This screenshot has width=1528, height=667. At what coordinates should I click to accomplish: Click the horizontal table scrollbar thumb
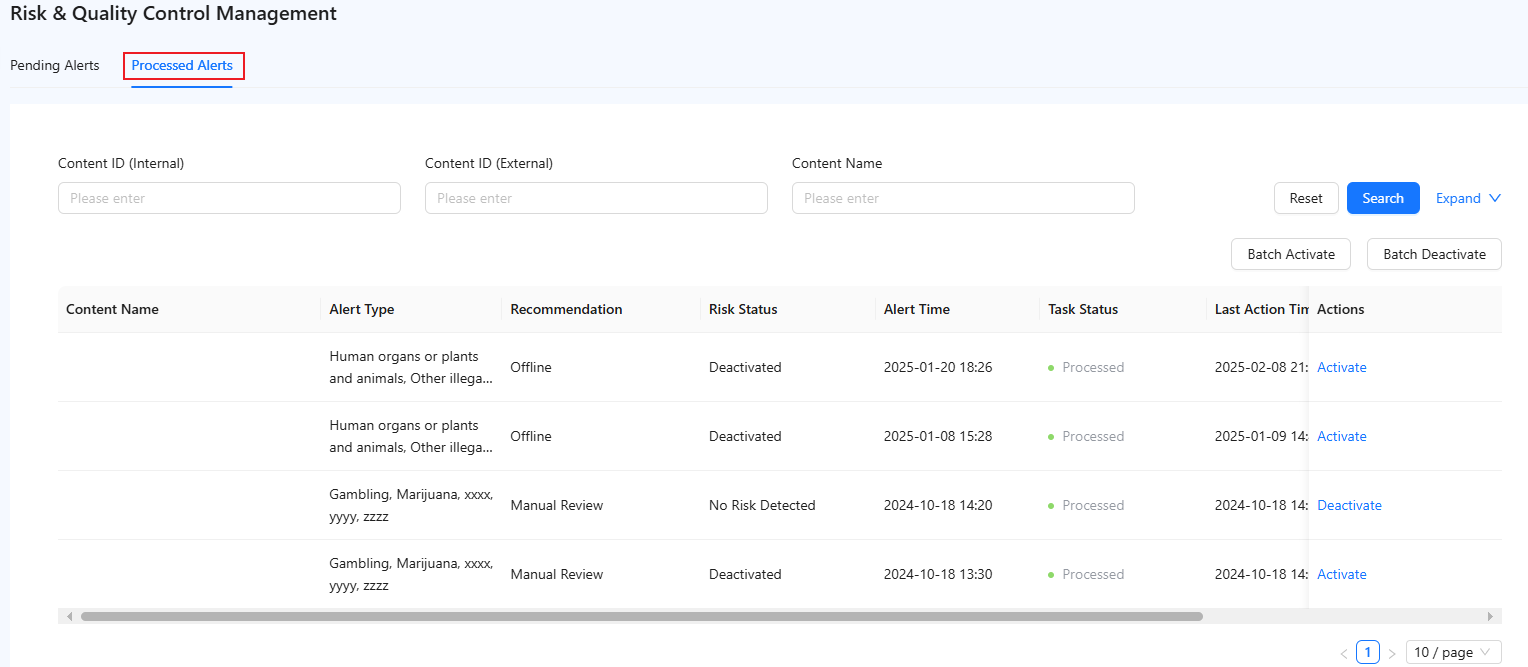tap(642, 616)
